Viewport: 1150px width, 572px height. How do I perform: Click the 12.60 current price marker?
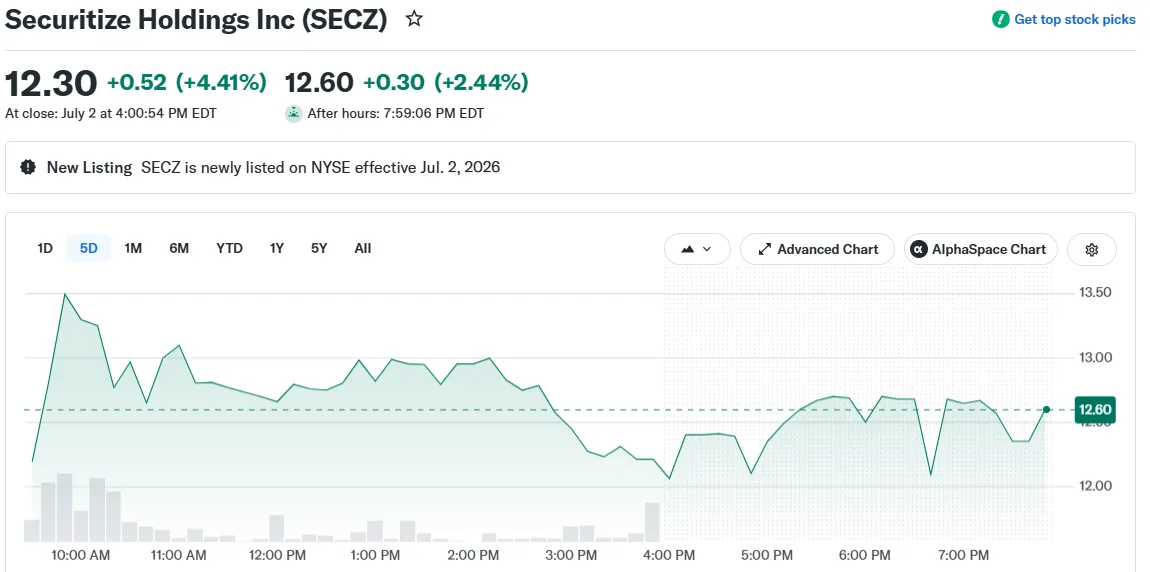click(x=1094, y=410)
